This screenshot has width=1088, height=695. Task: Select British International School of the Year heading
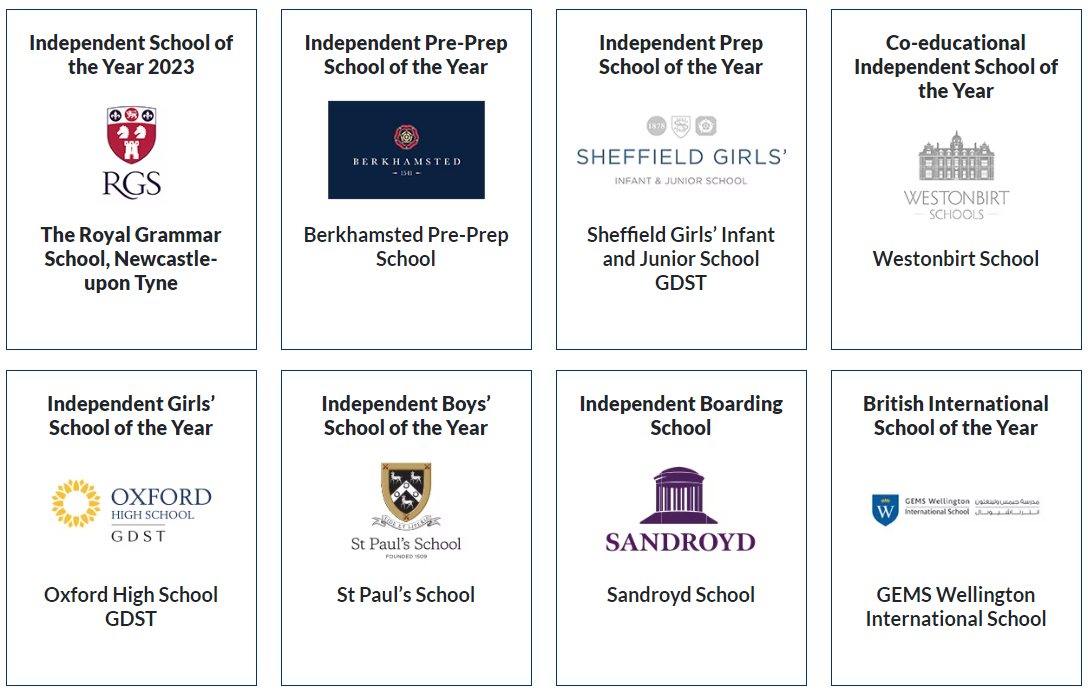pyautogui.click(x=955, y=415)
